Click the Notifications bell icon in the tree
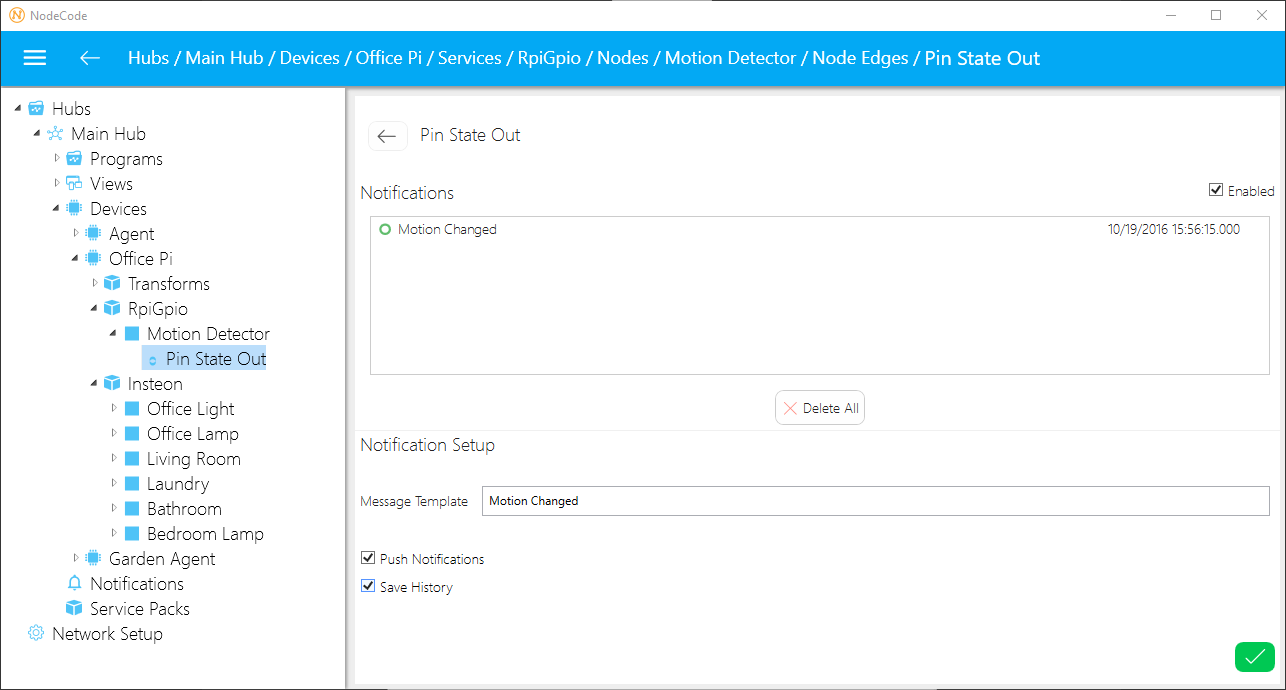The image size is (1286, 690). pos(74,584)
